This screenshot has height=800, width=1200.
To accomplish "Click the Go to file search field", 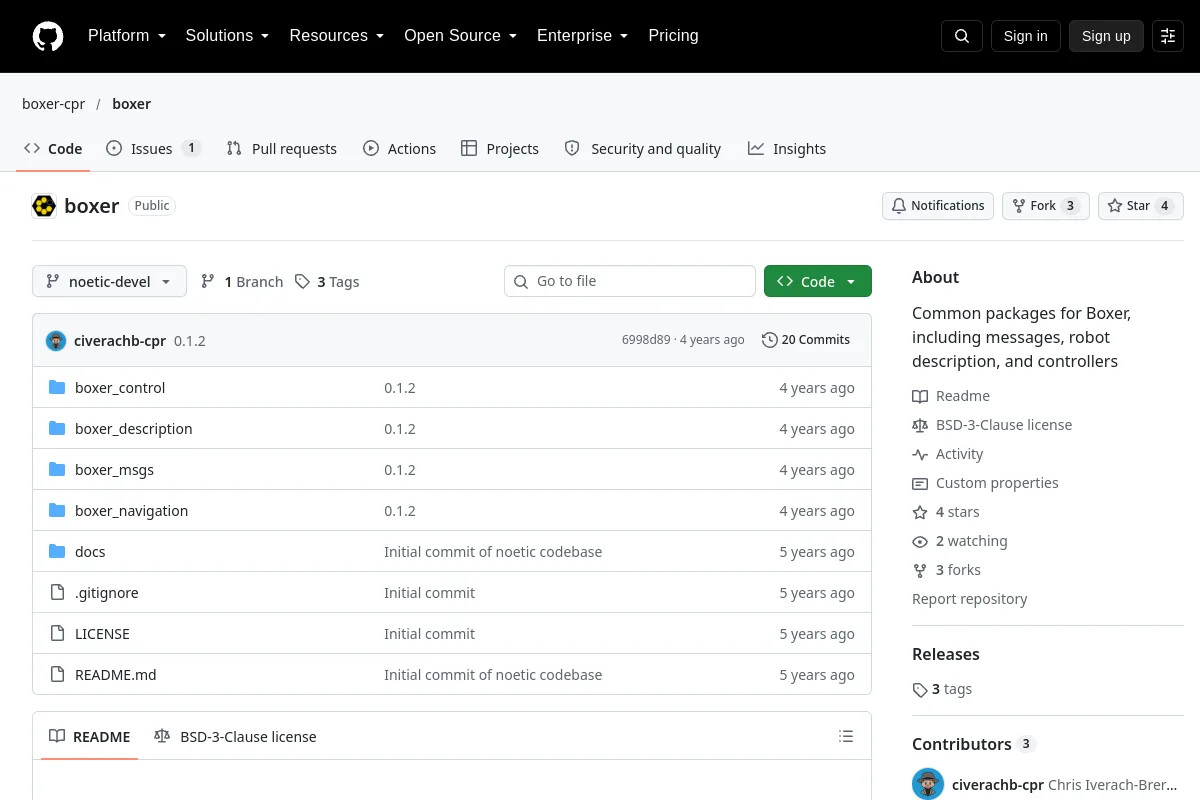I will [630, 281].
